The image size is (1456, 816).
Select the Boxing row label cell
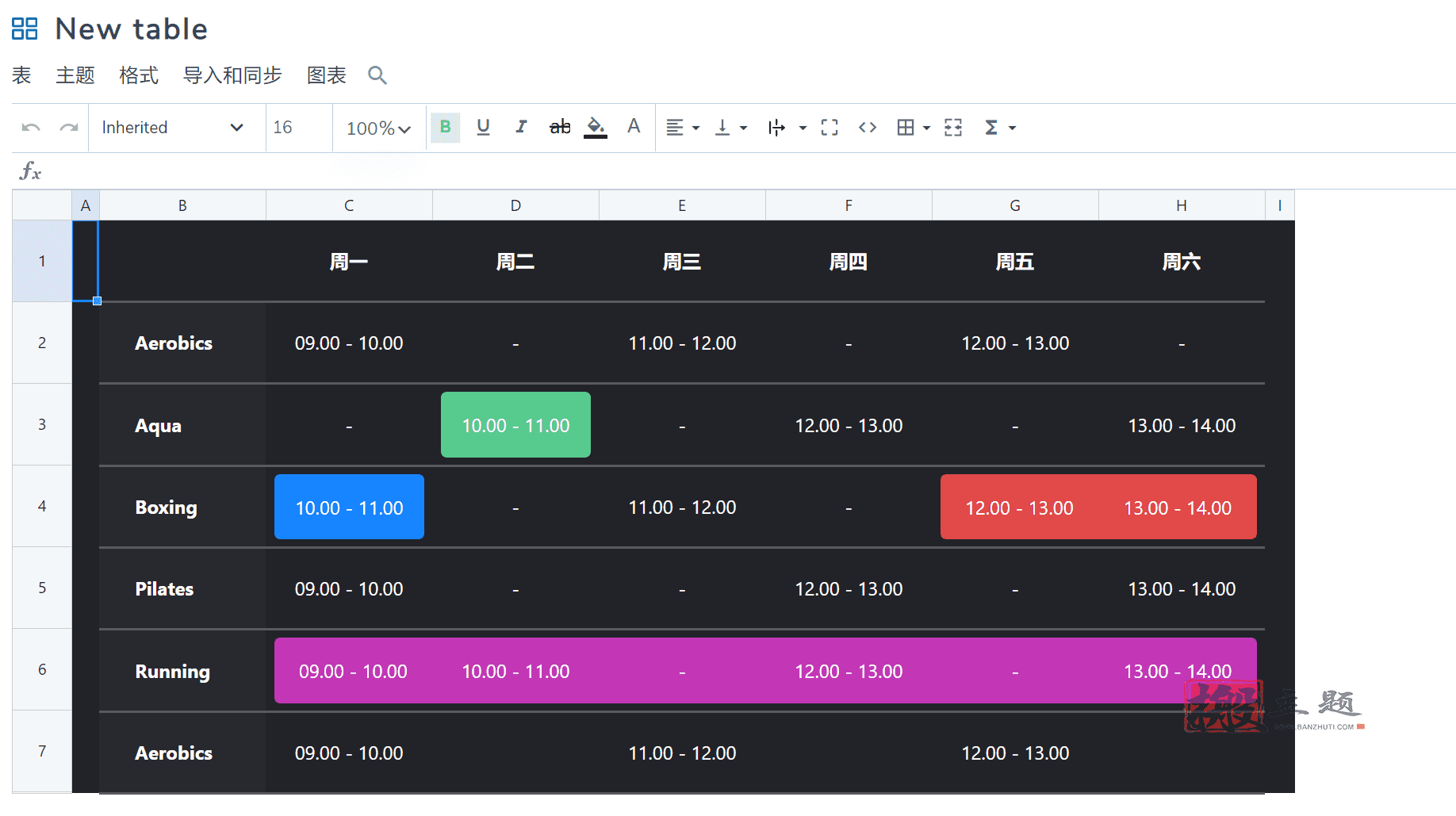coord(182,508)
